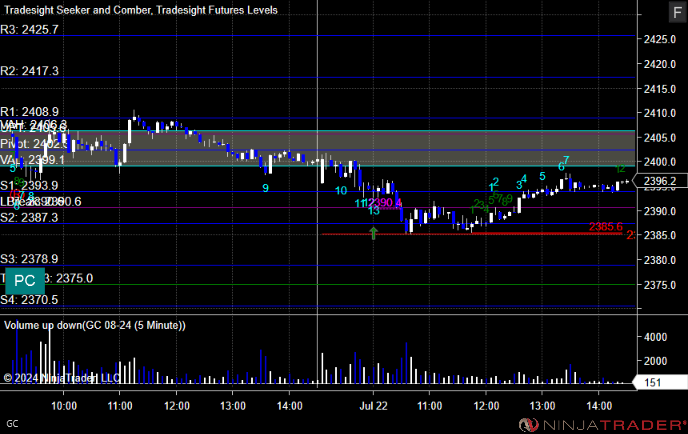Click the cyan count 9 marker
The height and width of the screenshot is (434, 688).
[265, 188]
